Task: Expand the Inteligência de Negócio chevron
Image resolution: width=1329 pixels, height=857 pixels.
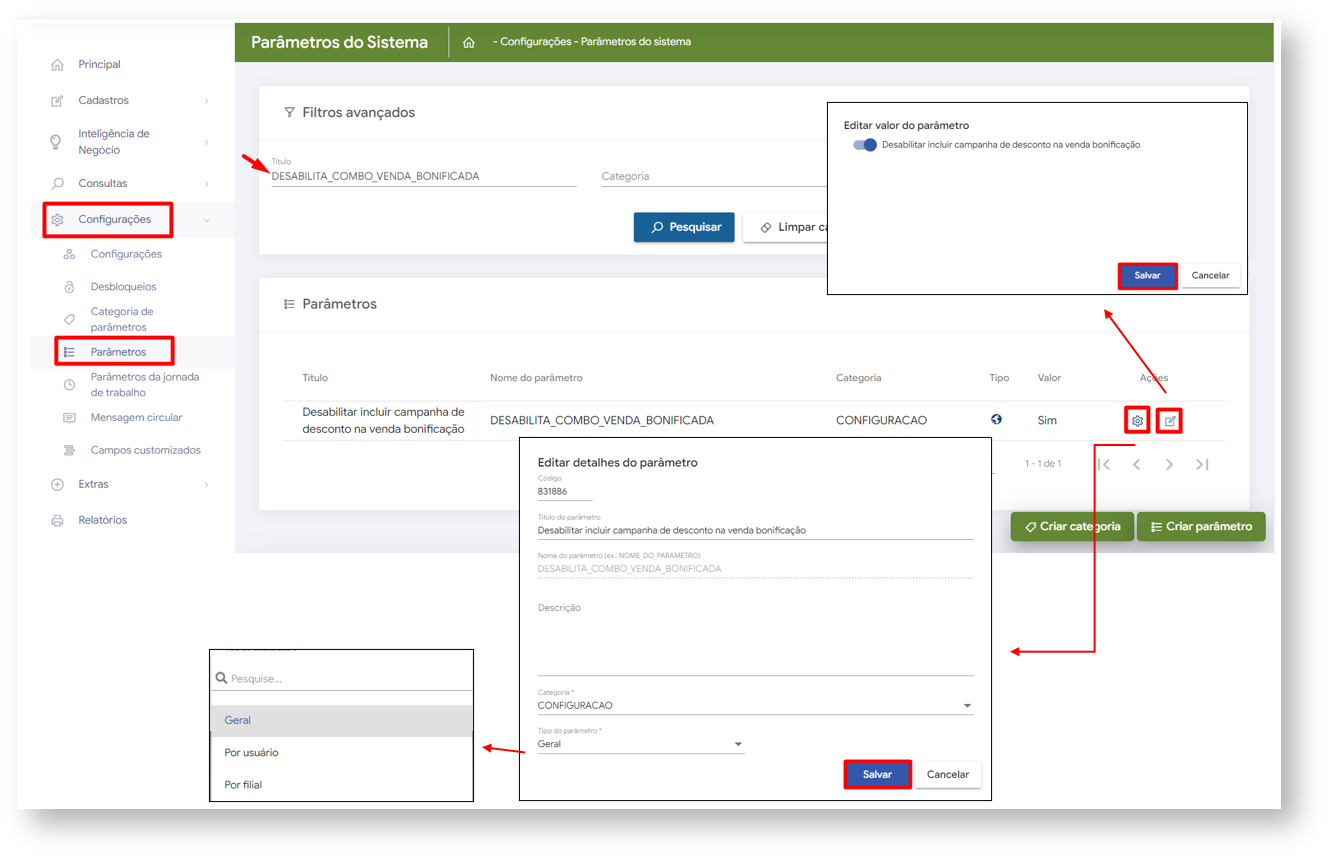Action: coord(206,142)
